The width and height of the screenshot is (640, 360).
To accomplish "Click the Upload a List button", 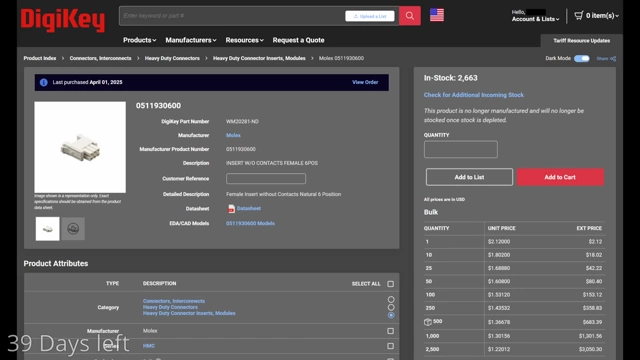I will click(370, 16).
